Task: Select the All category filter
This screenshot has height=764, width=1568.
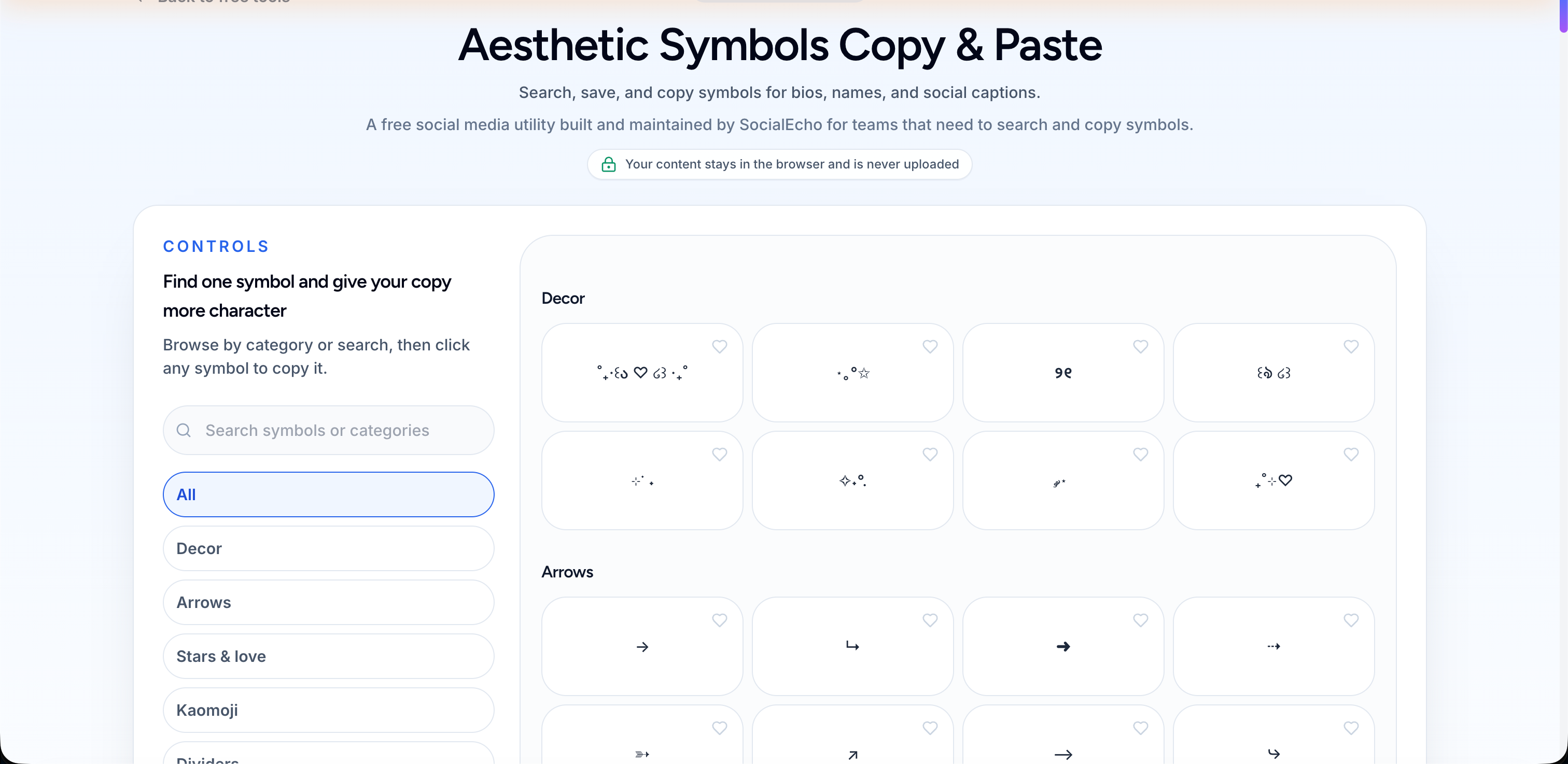Action: pyautogui.click(x=328, y=494)
